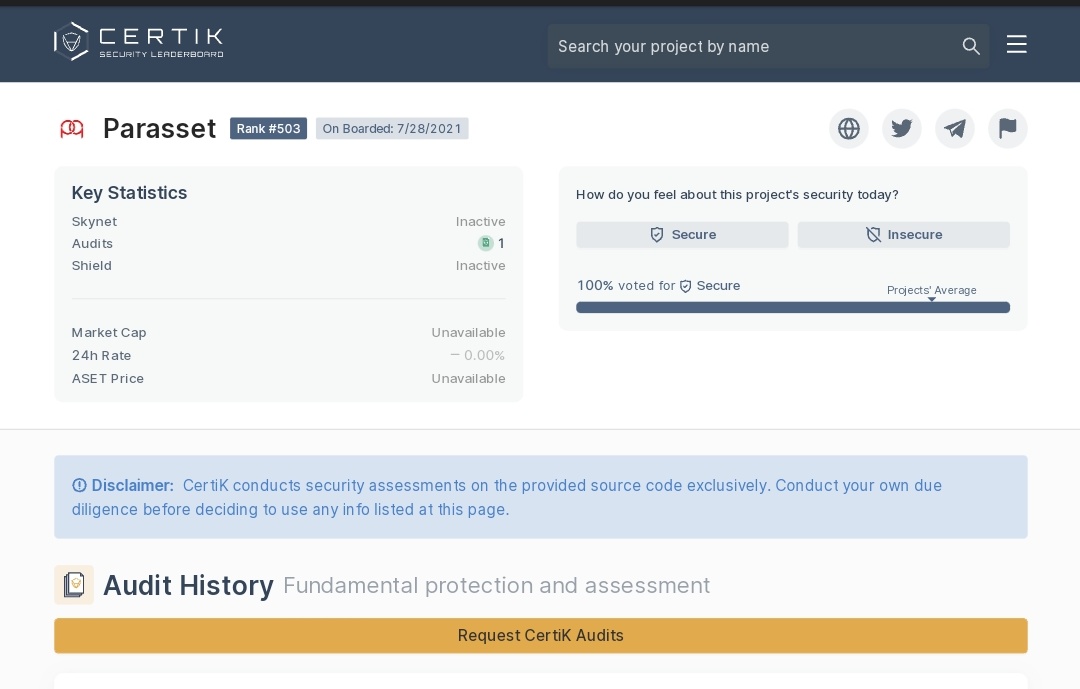
Task: Open the project's Telegram link
Action: pyautogui.click(x=955, y=128)
